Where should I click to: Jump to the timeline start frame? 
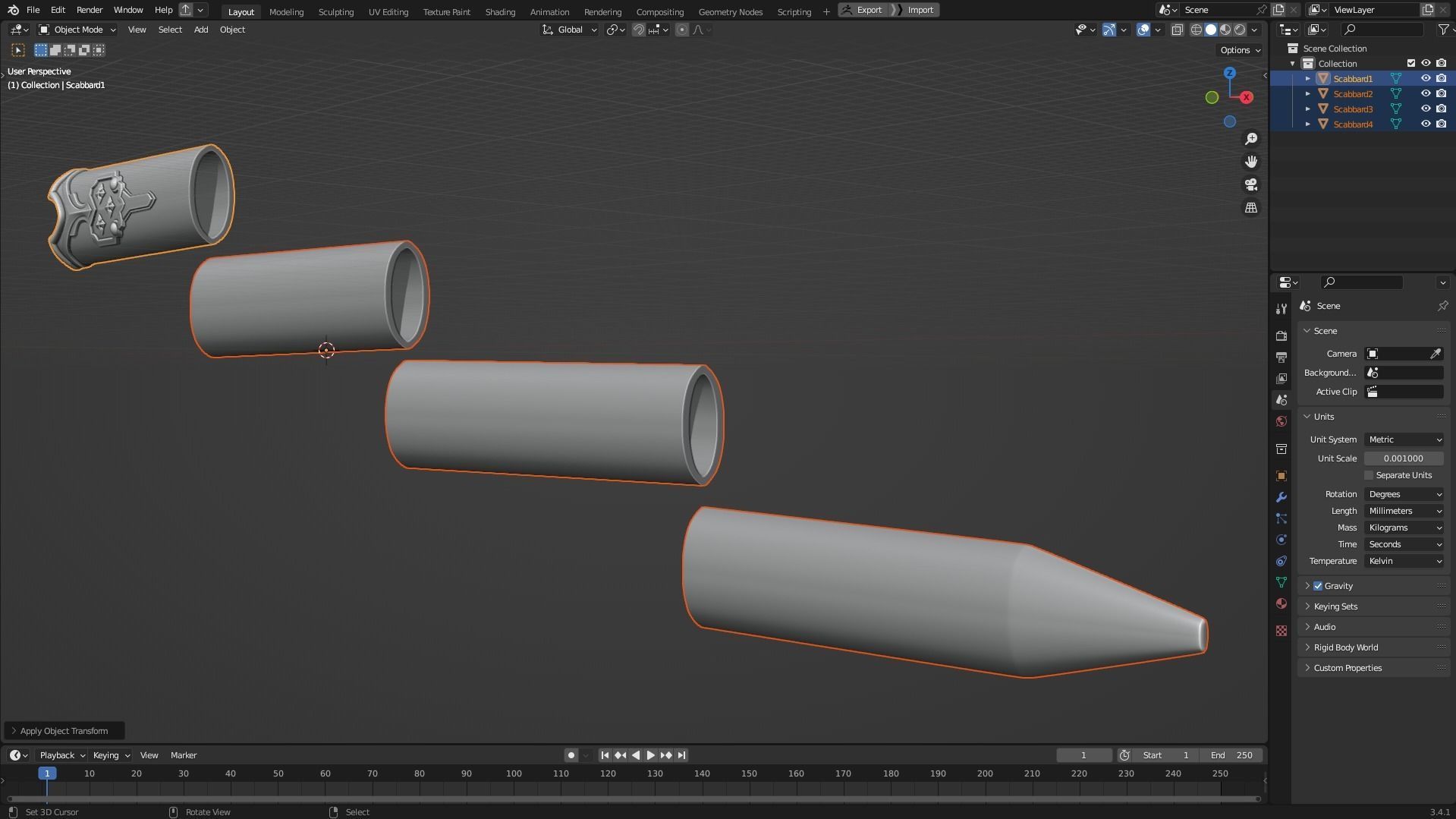pos(605,755)
